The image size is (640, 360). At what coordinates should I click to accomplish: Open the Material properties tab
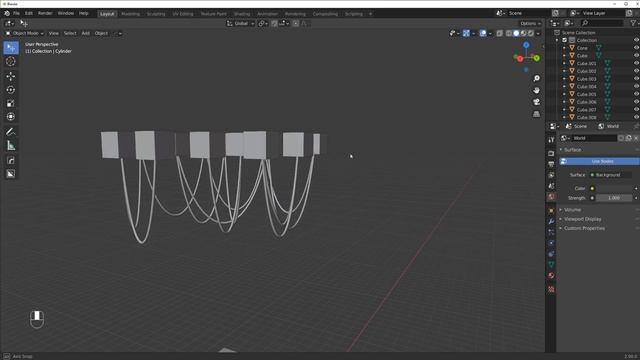tap(551, 276)
